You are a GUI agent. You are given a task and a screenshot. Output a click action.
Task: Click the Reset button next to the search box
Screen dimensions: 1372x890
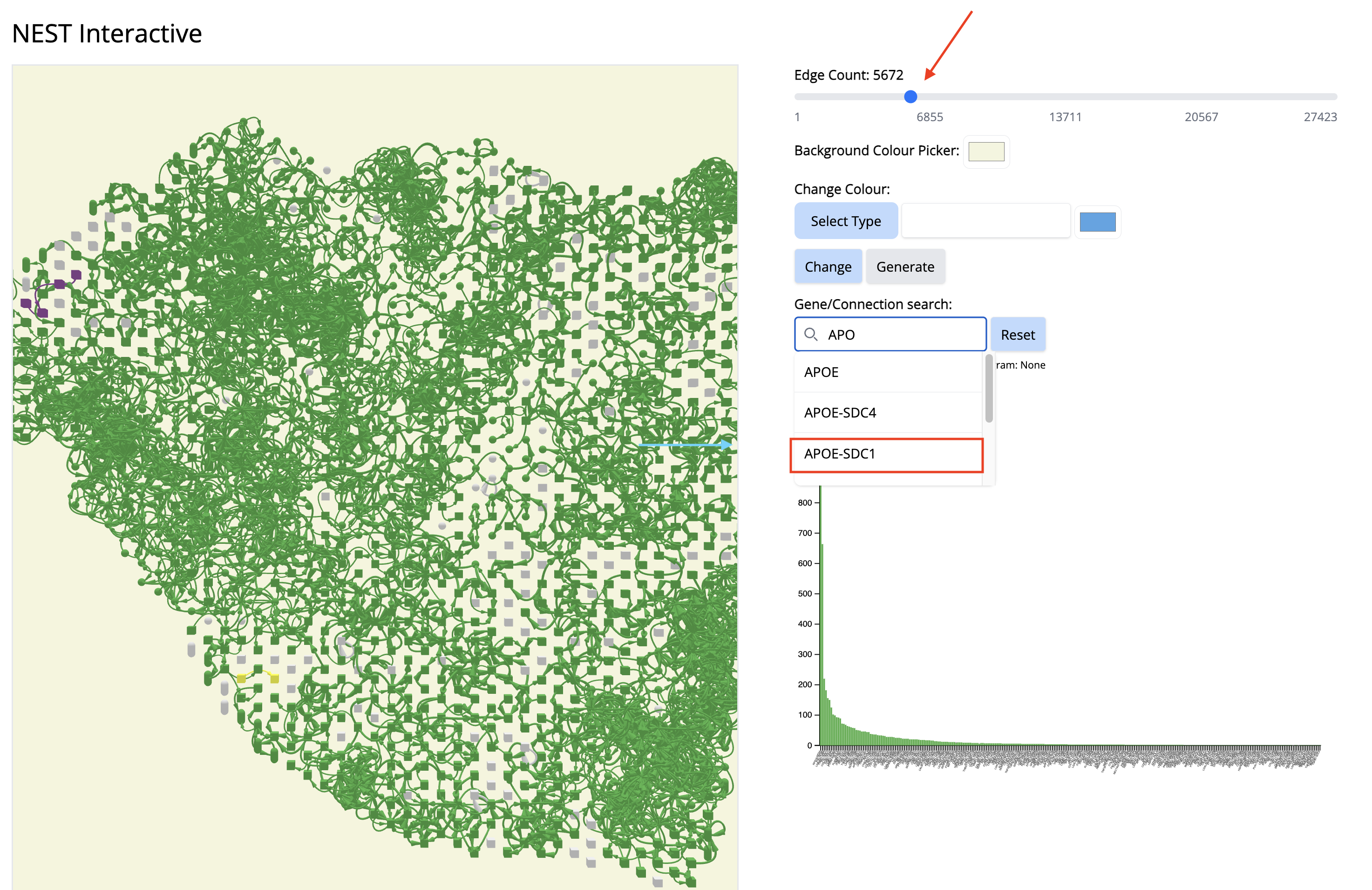pos(1017,335)
